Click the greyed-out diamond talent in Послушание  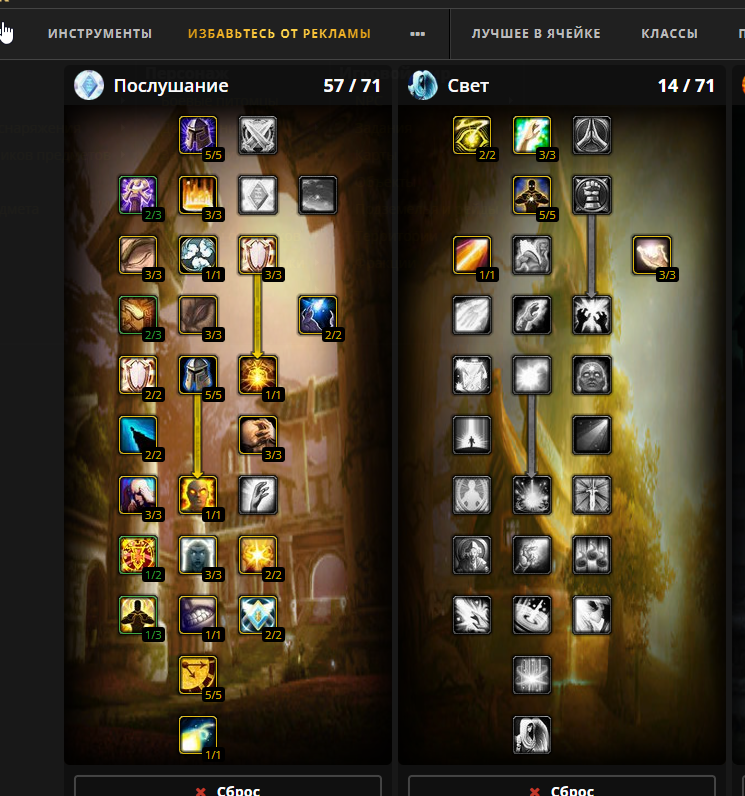coord(258,195)
